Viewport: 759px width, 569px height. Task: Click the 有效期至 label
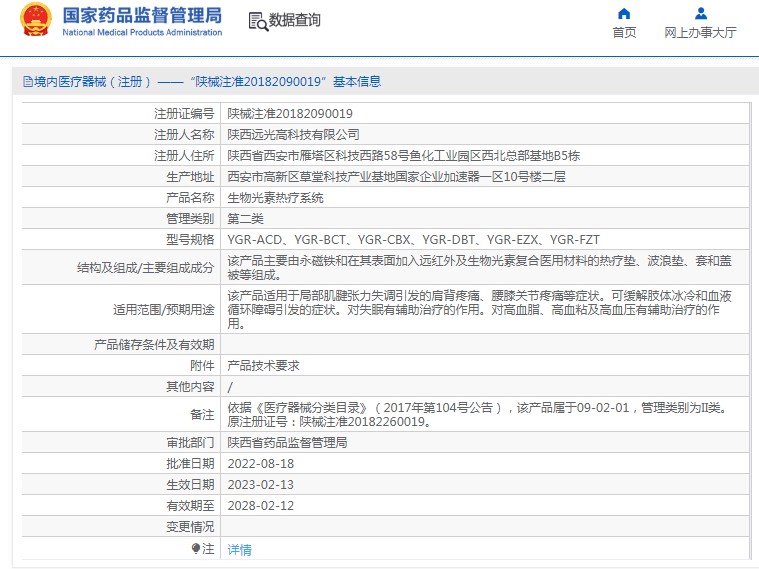pyautogui.click(x=190, y=506)
